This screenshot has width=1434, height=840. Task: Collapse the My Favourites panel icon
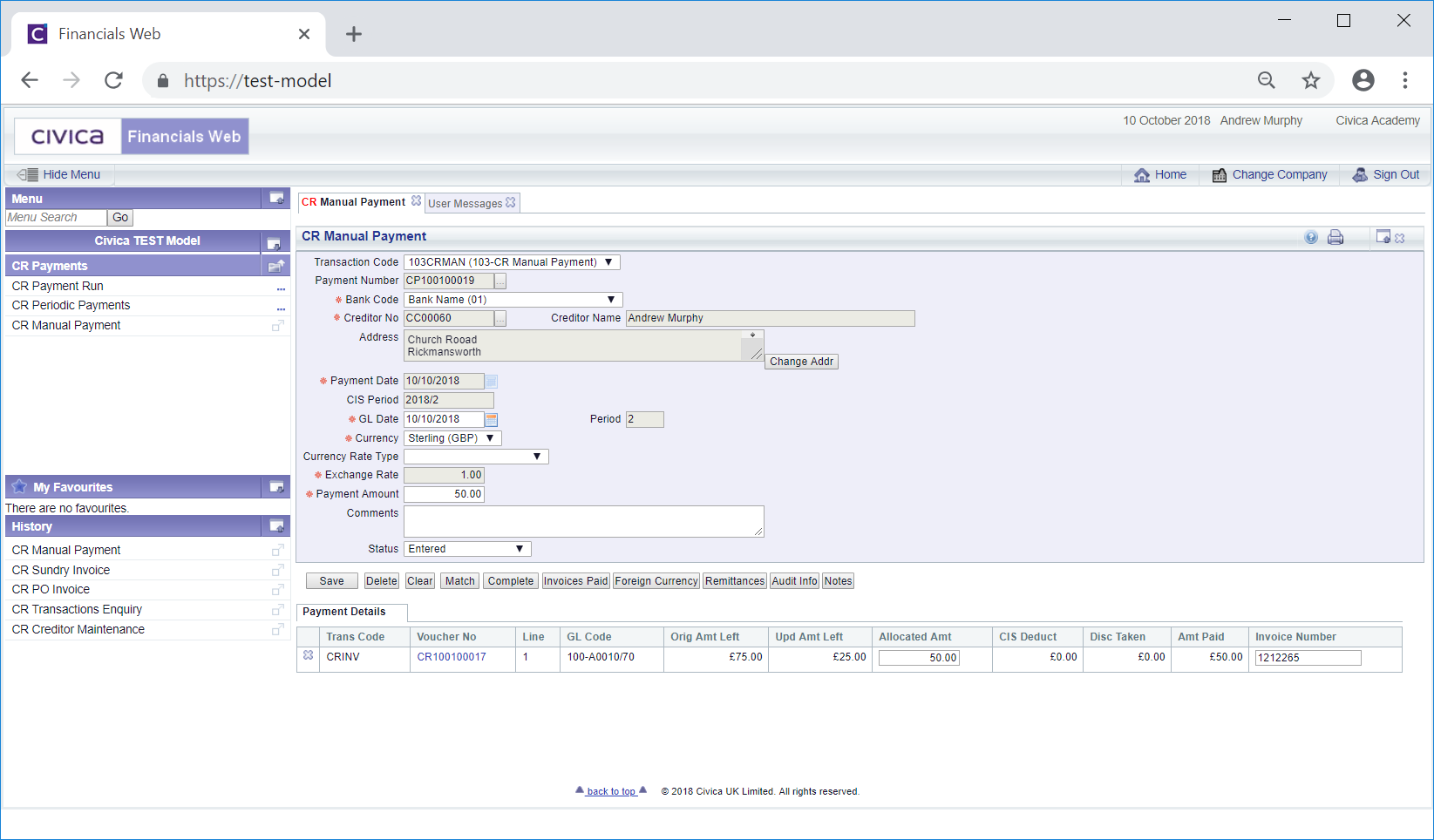[x=276, y=487]
